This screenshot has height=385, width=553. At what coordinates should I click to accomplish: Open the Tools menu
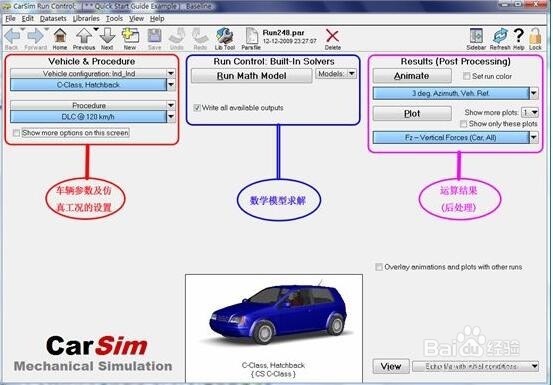coord(114,19)
